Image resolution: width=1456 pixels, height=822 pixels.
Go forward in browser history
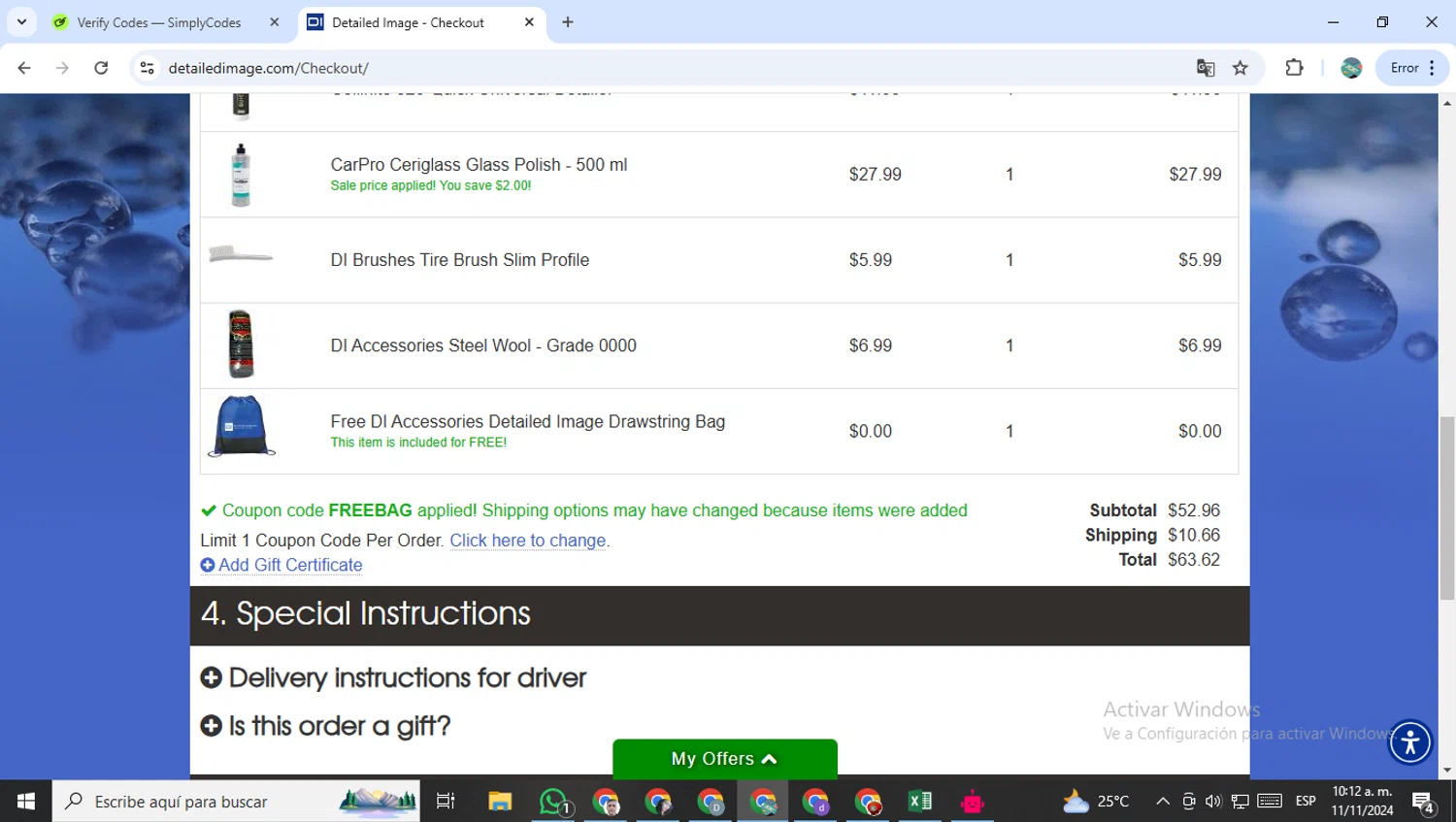[x=62, y=68]
